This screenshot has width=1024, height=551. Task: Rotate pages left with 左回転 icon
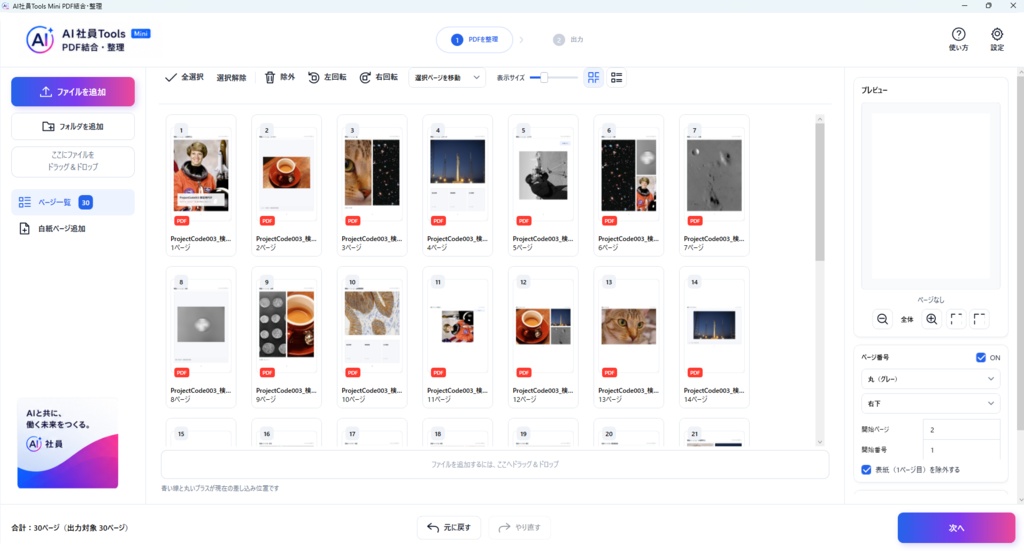pos(313,78)
